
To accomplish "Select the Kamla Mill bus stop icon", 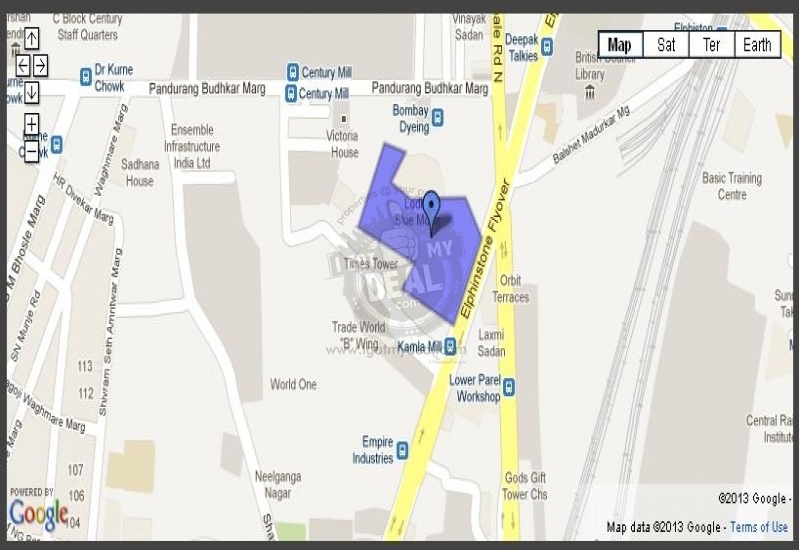I will [x=449, y=346].
